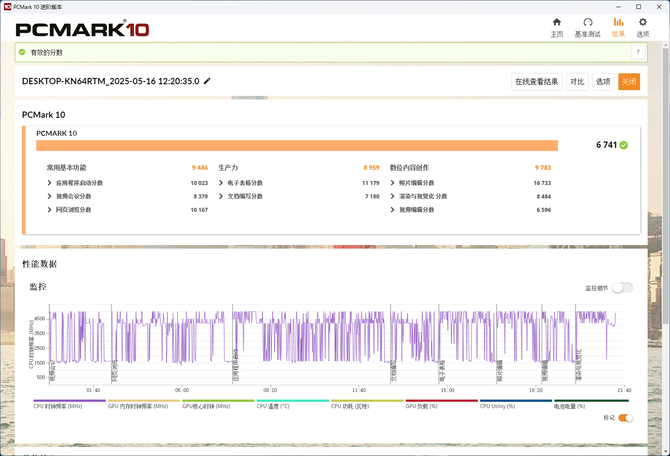This screenshot has width=670, height=456.
Task: Expand 电子表格分数 score row
Action: (222, 183)
